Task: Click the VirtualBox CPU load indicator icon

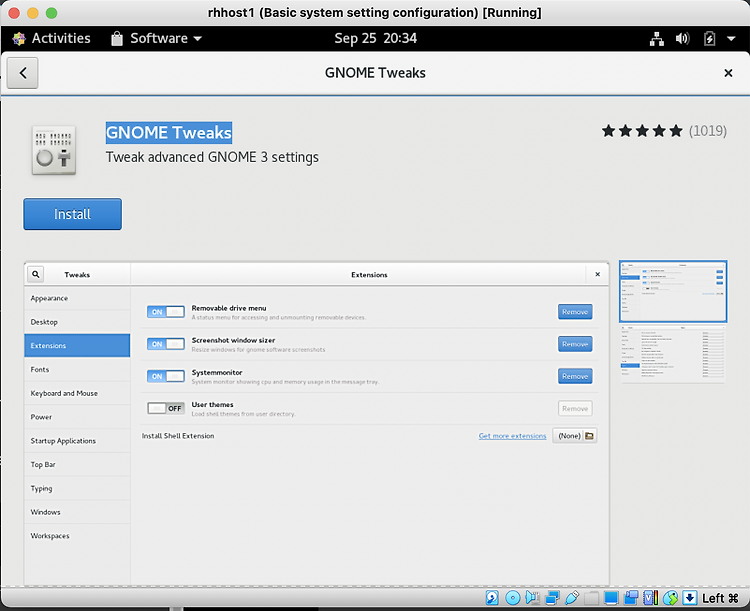Action: pyautogui.click(x=651, y=598)
